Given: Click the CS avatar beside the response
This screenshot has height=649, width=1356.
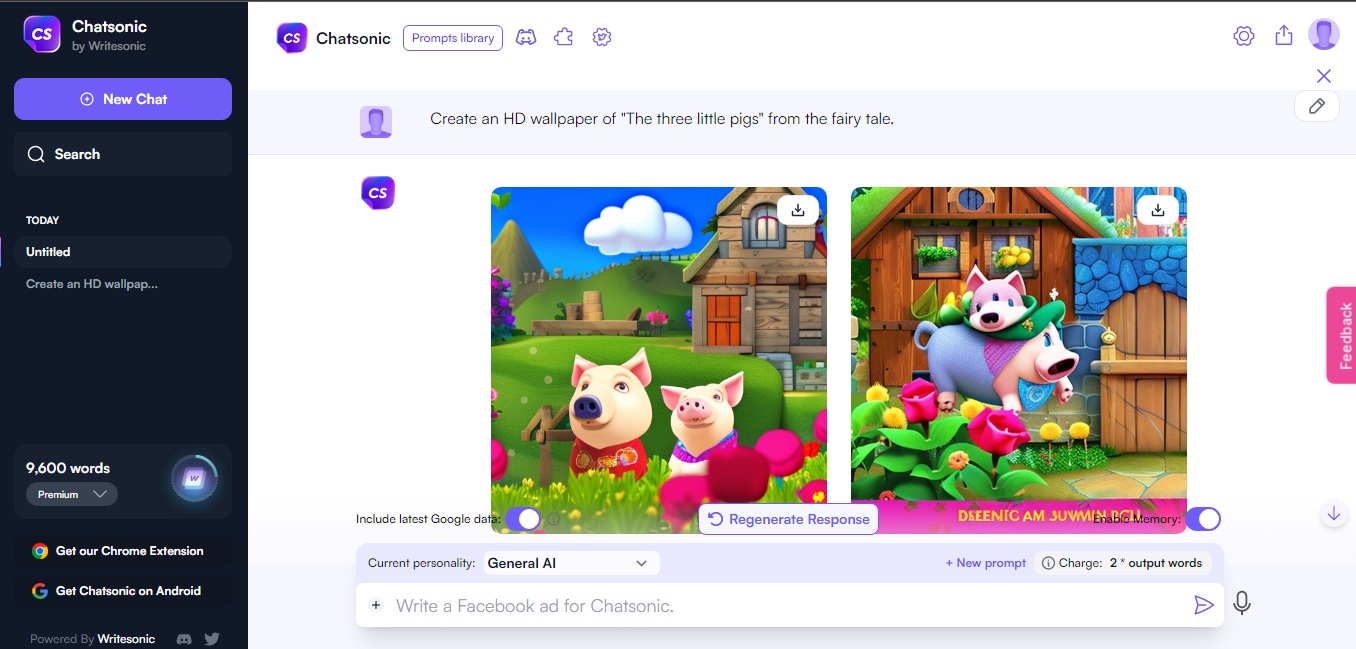Looking at the screenshot, I should pos(378,193).
